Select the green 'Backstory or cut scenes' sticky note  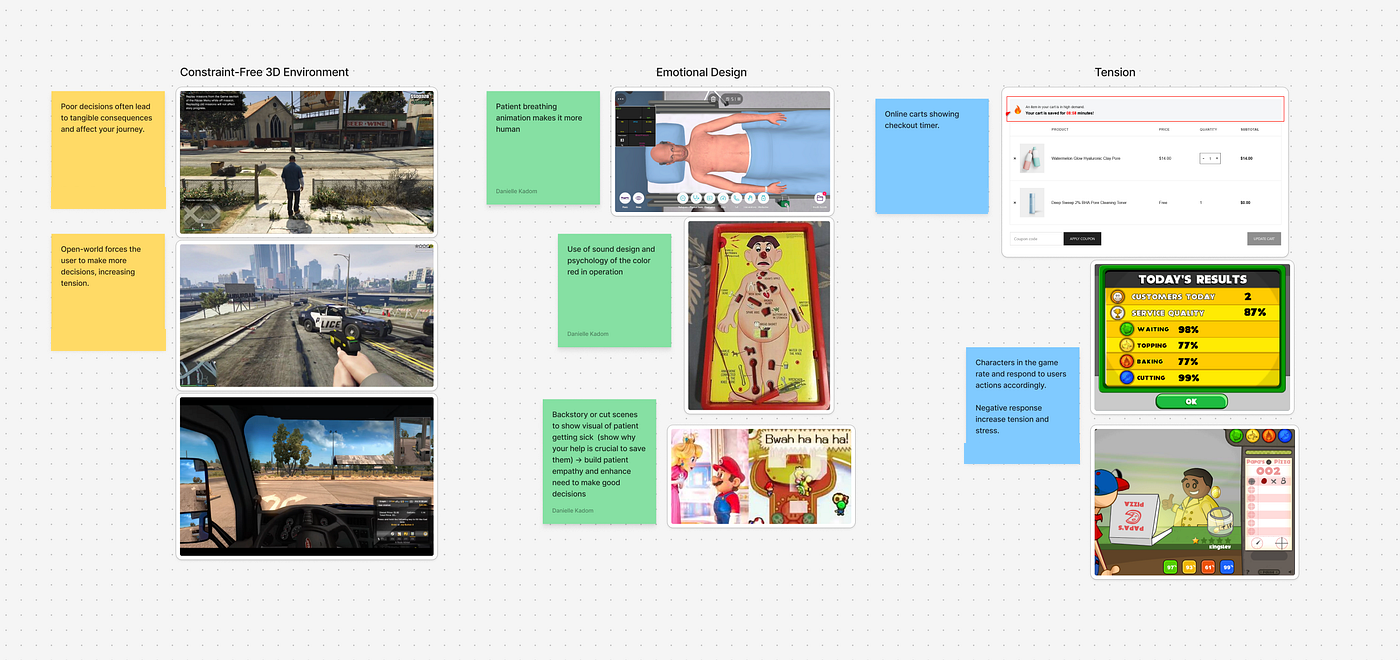599,462
